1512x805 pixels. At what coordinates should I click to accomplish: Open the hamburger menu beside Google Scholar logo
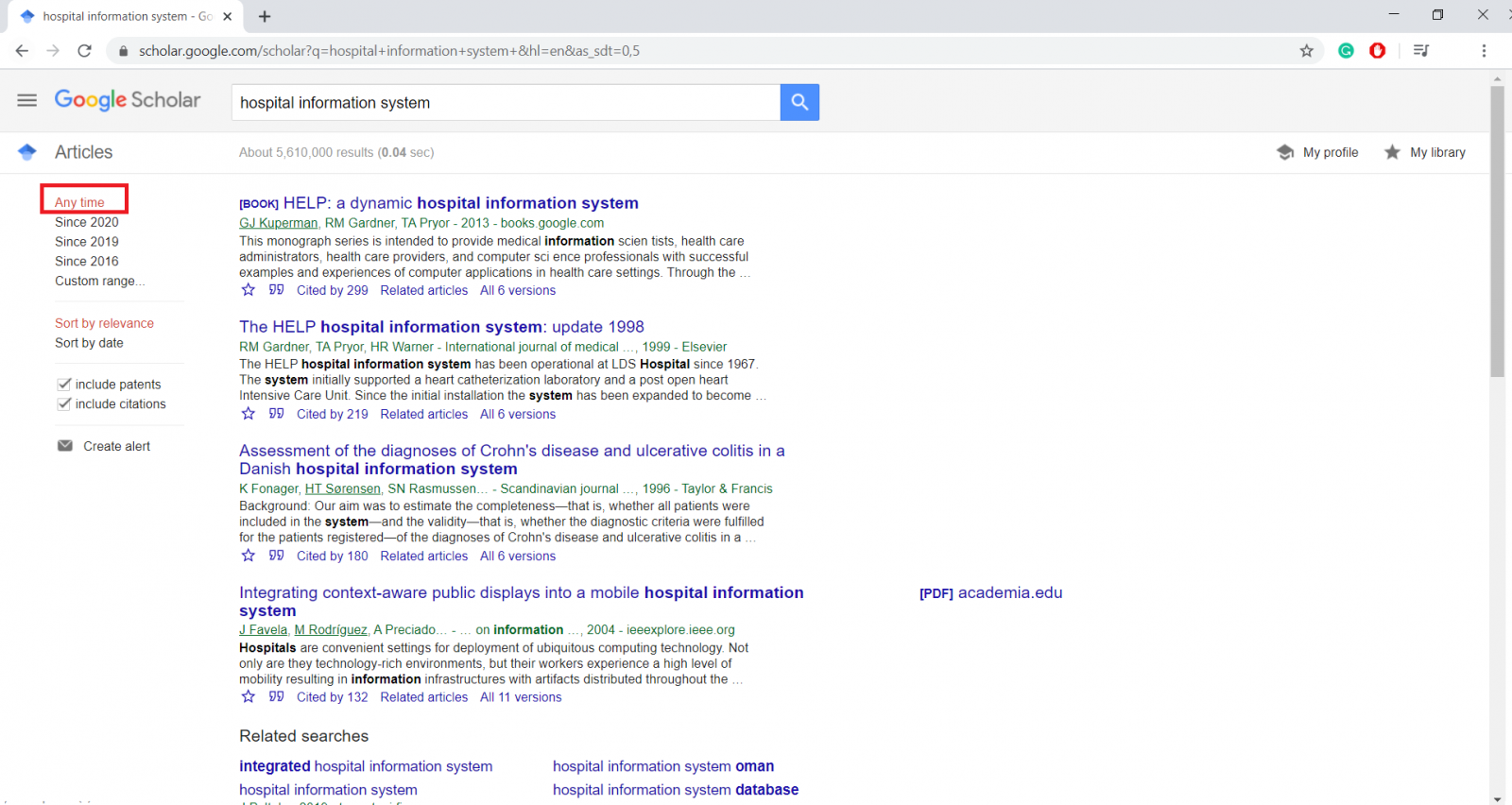[x=27, y=100]
